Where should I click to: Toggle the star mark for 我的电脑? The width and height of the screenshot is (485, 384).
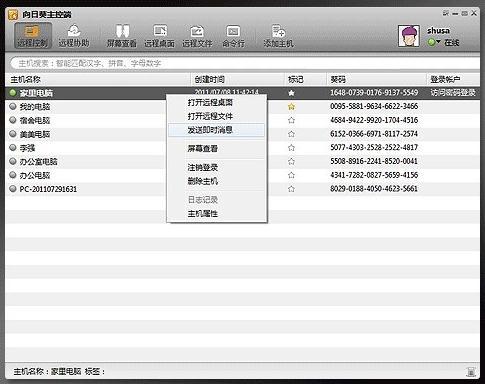(x=291, y=106)
